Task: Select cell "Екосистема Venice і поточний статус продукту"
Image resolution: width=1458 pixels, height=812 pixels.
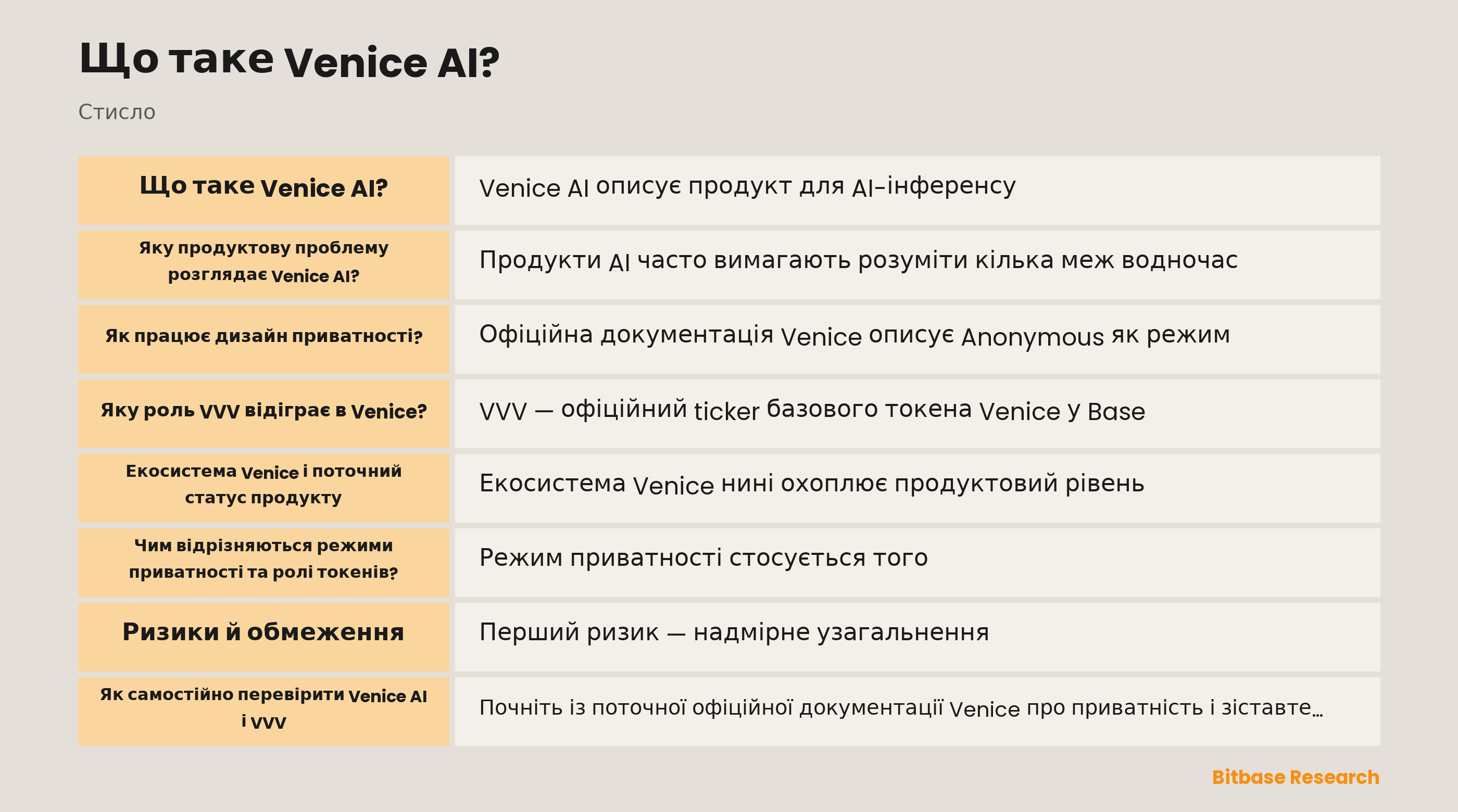Action: click(263, 488)
